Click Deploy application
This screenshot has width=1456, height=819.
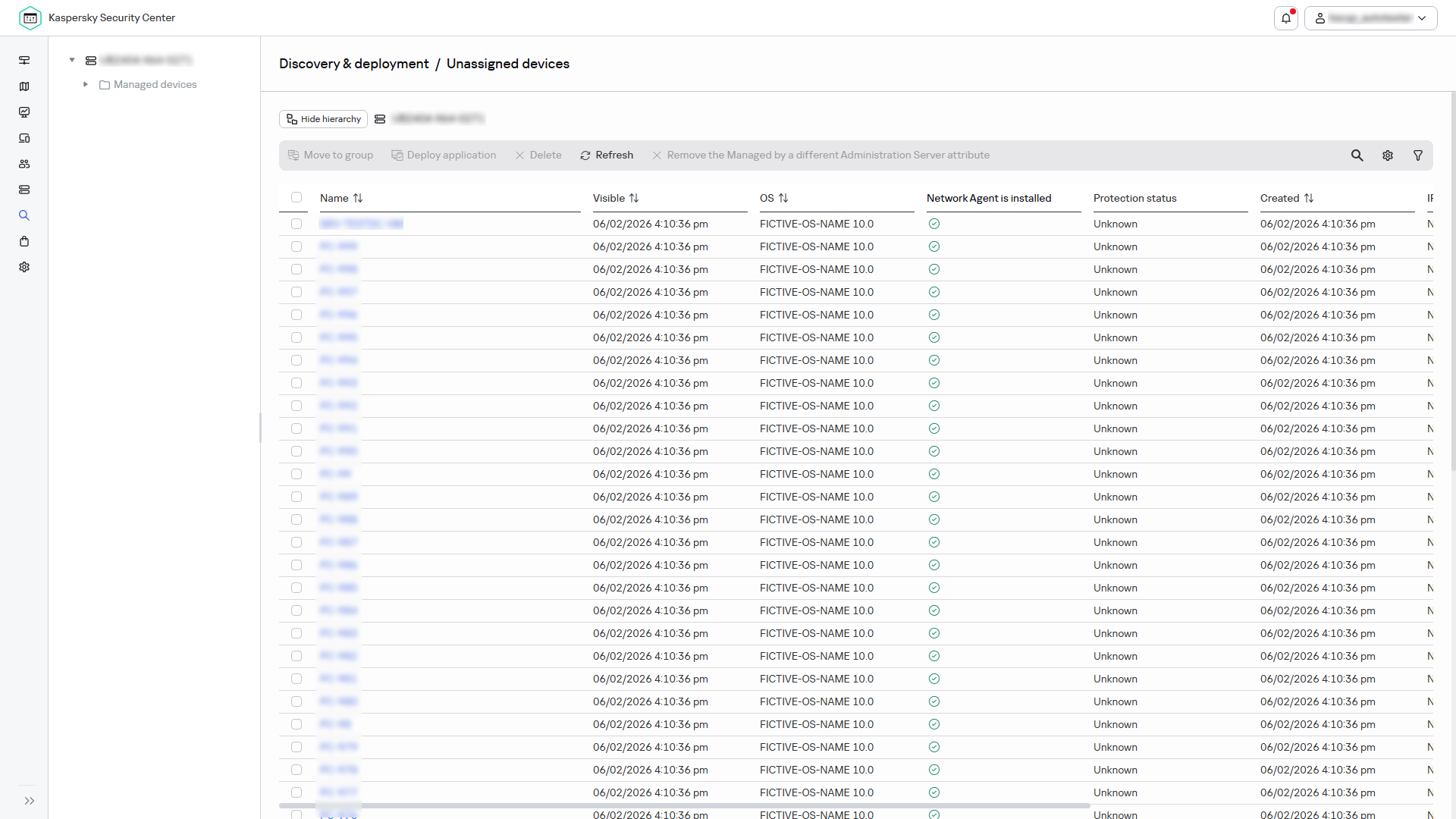(444, 155)
